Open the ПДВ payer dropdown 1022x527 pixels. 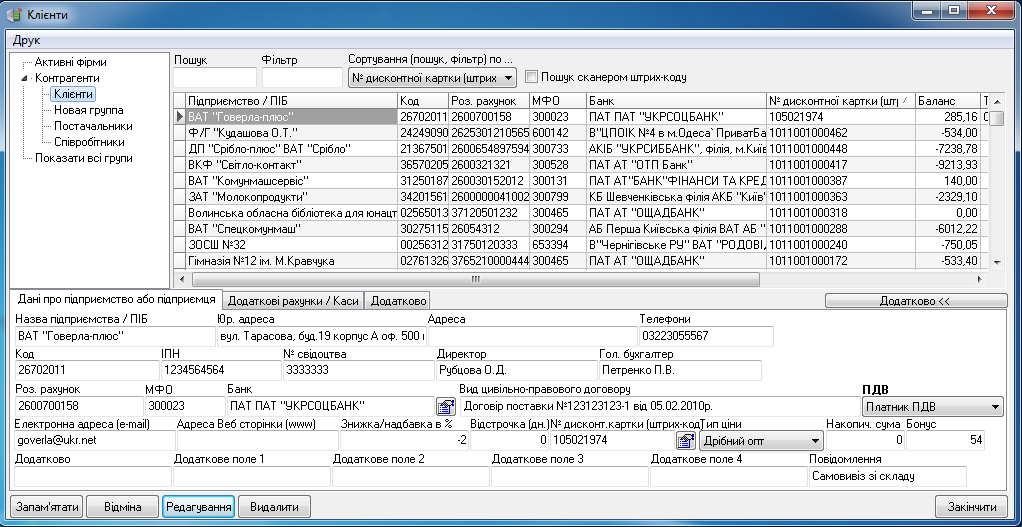(x=995, y=407)
